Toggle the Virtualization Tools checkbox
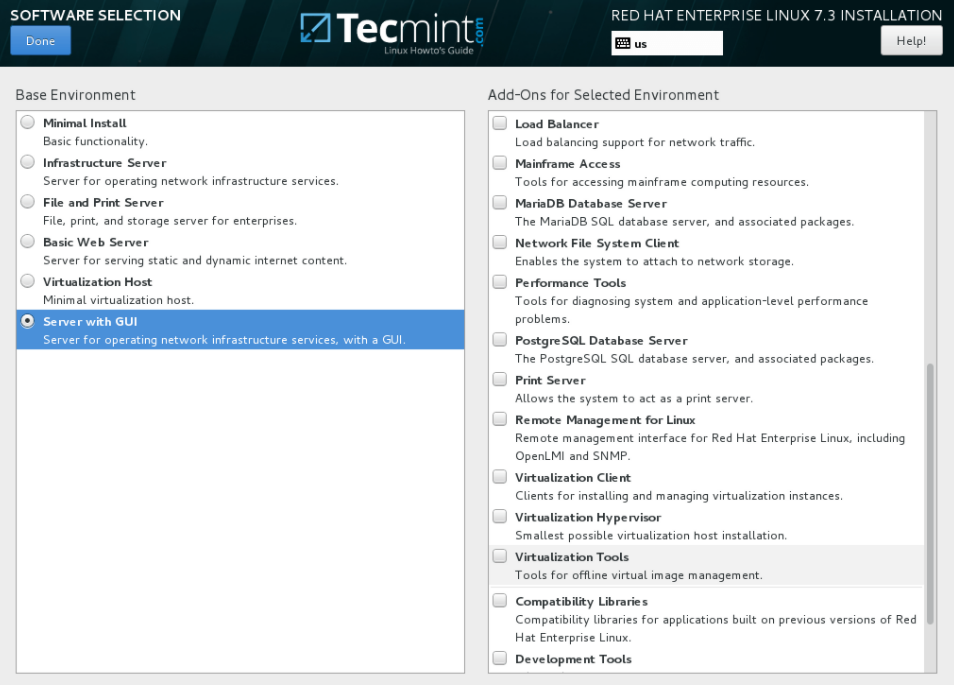Image resolution: width=954 pixels, height=685 pixels. (x=500, y=555)
